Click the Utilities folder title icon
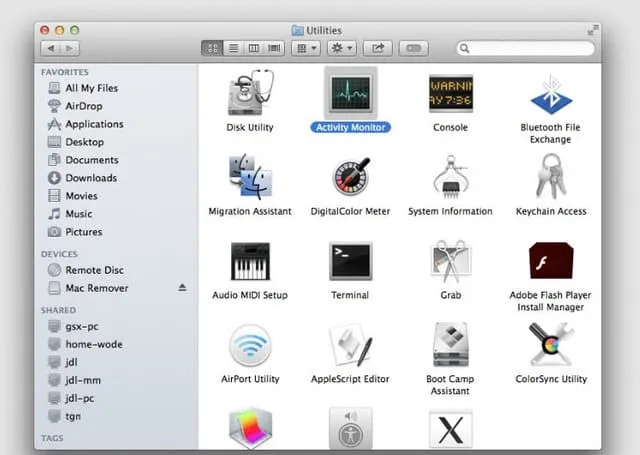Viewport: 640px width, 455px height. 298,30
